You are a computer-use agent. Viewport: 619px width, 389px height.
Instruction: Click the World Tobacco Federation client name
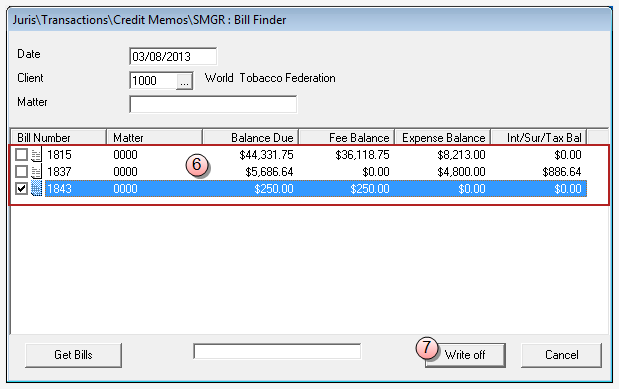pos(270,78)
